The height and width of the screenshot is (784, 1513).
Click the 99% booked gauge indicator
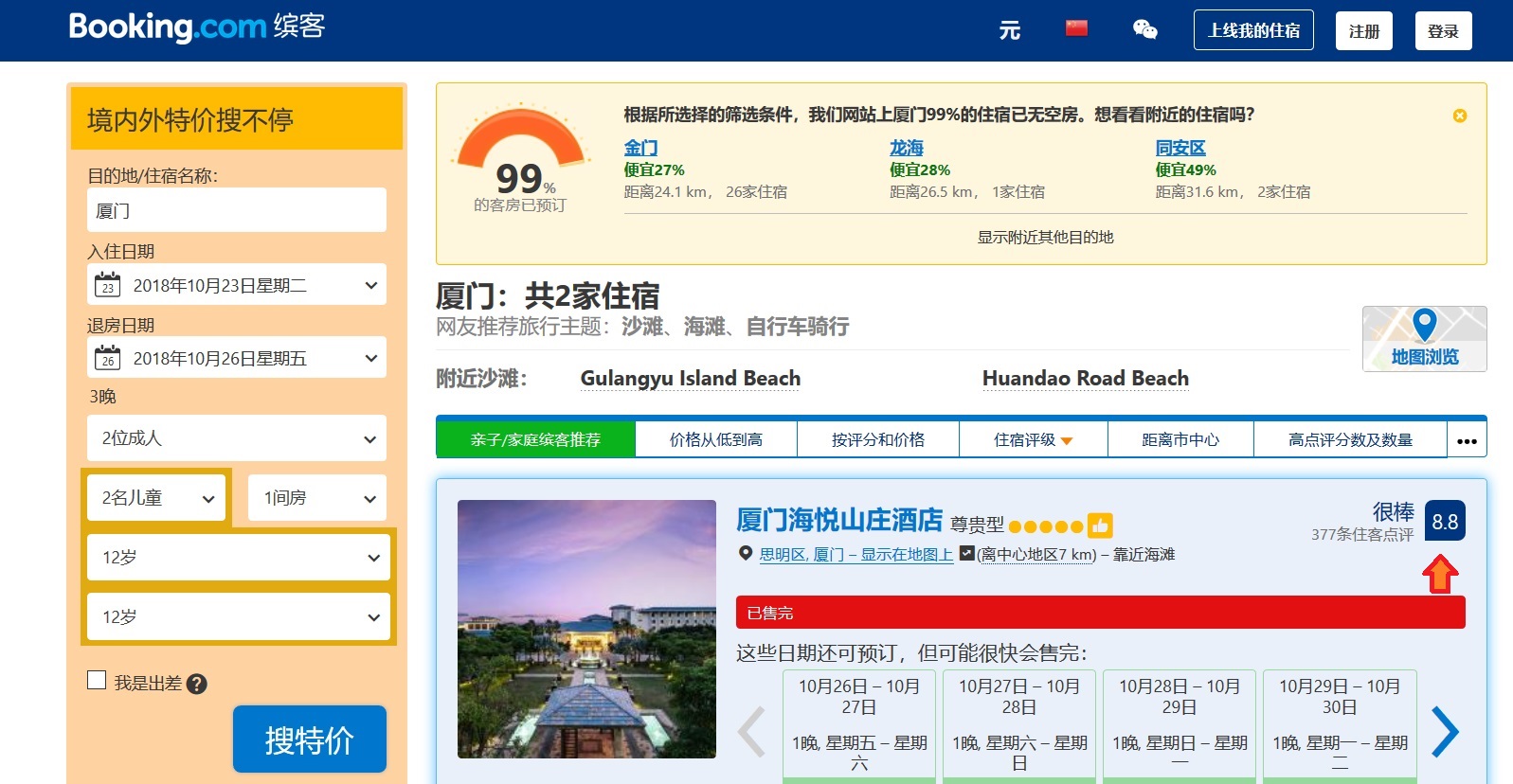click(520, 159)
